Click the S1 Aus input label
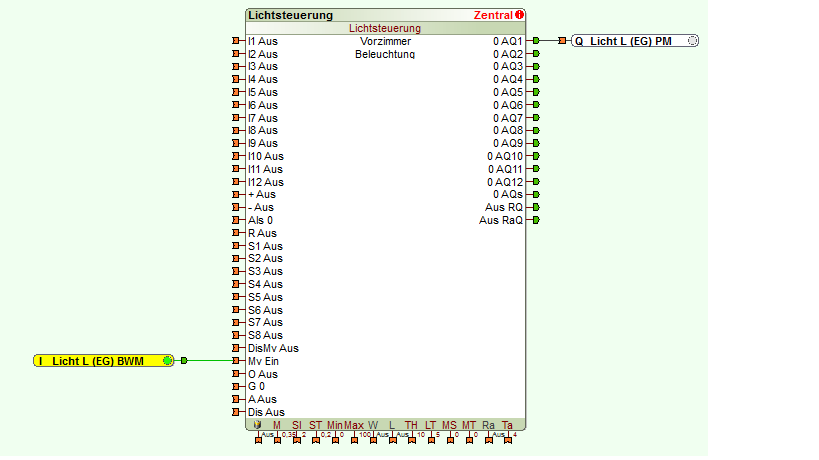The height and width of the screenshot is (460, 819). [265, 246]
